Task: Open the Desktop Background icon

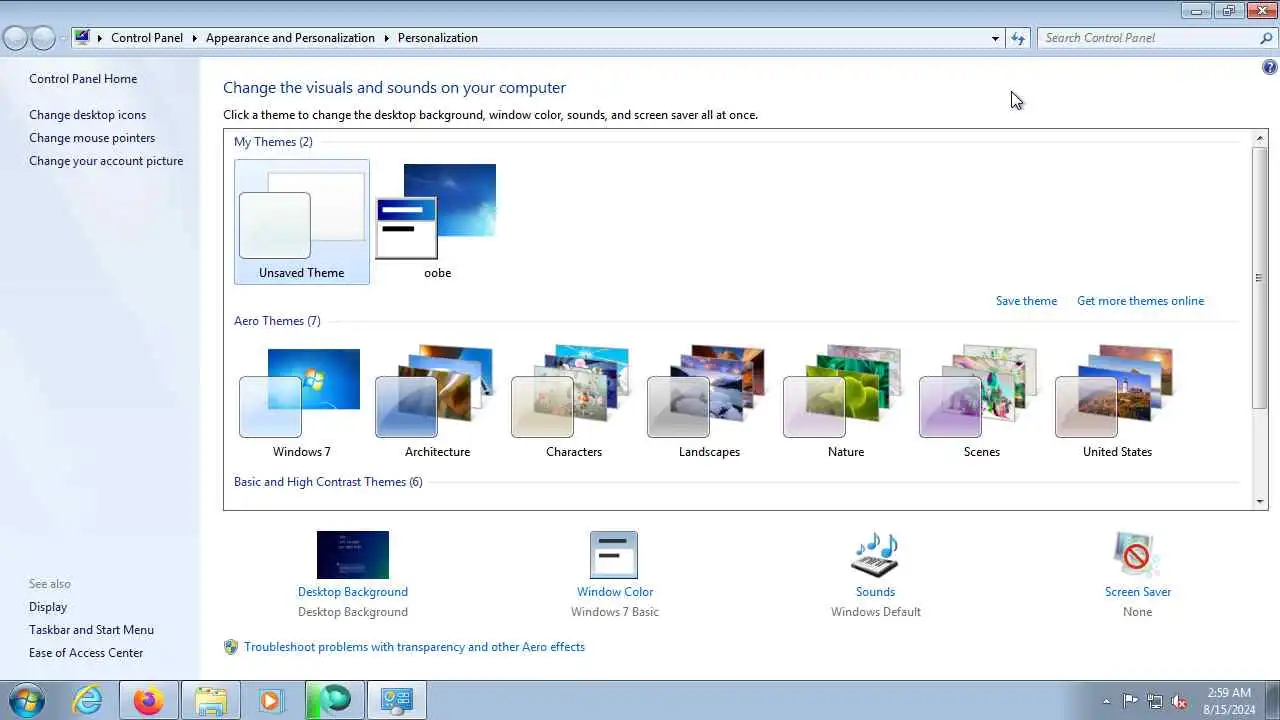Action: [352, 555]
